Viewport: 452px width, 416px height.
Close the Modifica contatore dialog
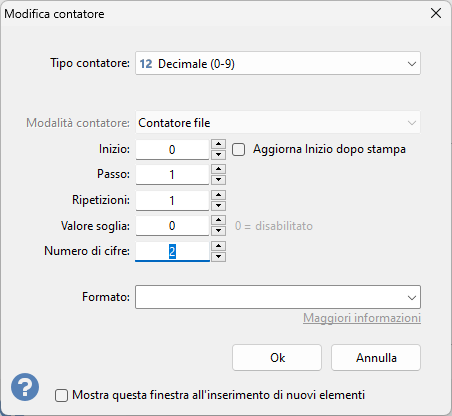pos(436,13)
